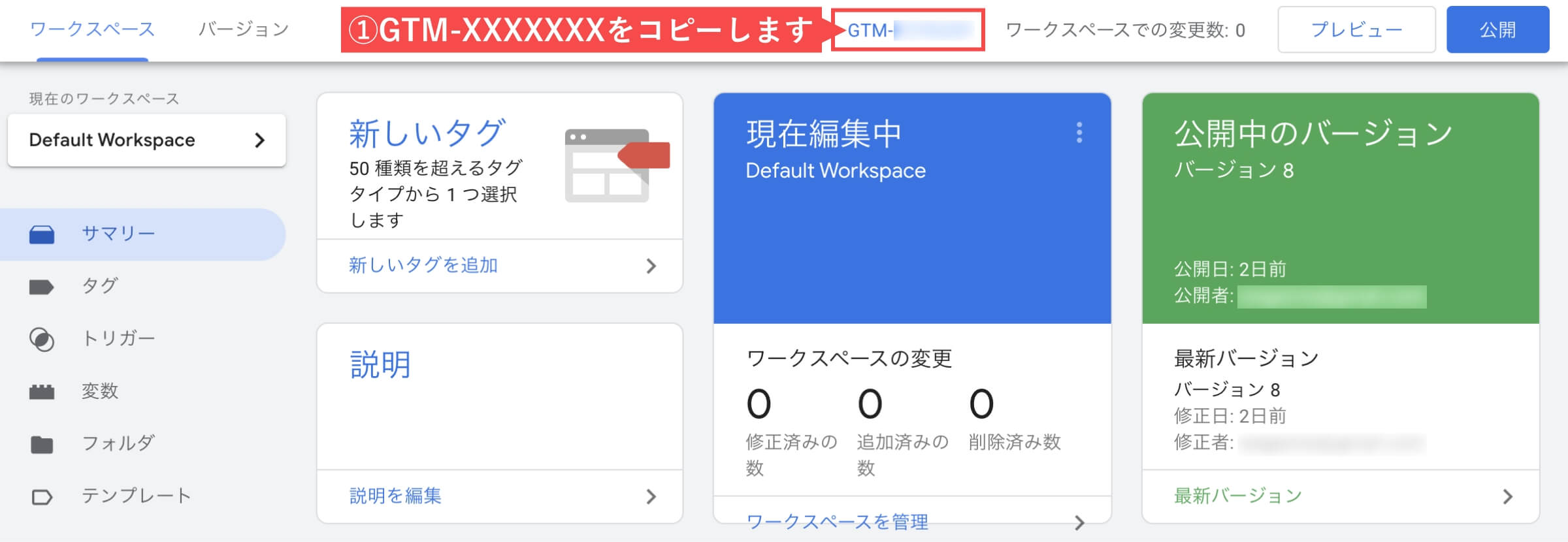Click 新しいタグを追加 link
This screenshot has height=542, width=1568.
pos(423,265)
